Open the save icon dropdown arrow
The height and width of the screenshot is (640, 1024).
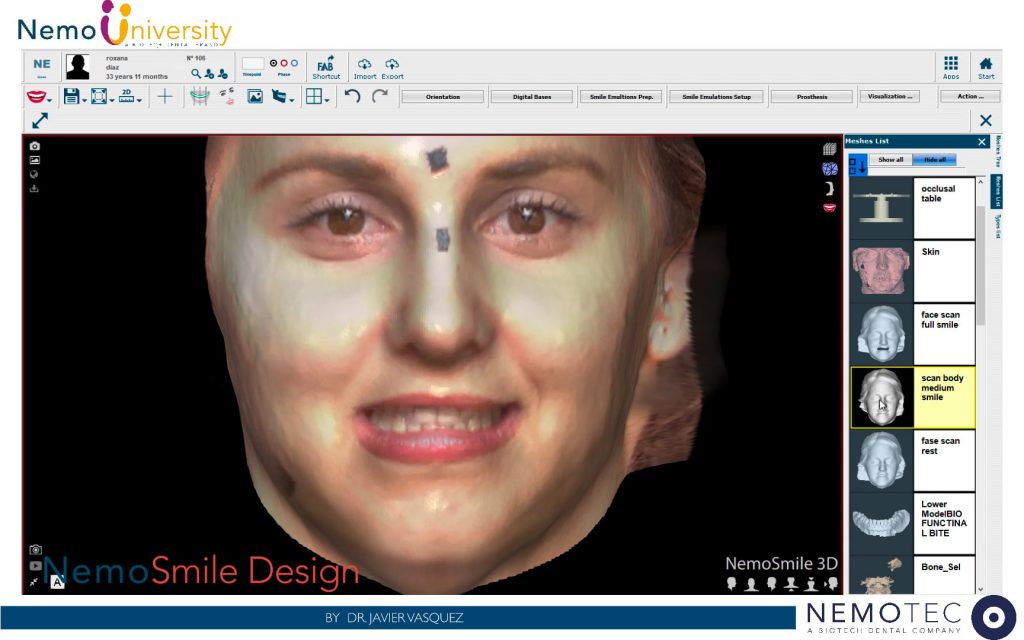pos(84,101)
